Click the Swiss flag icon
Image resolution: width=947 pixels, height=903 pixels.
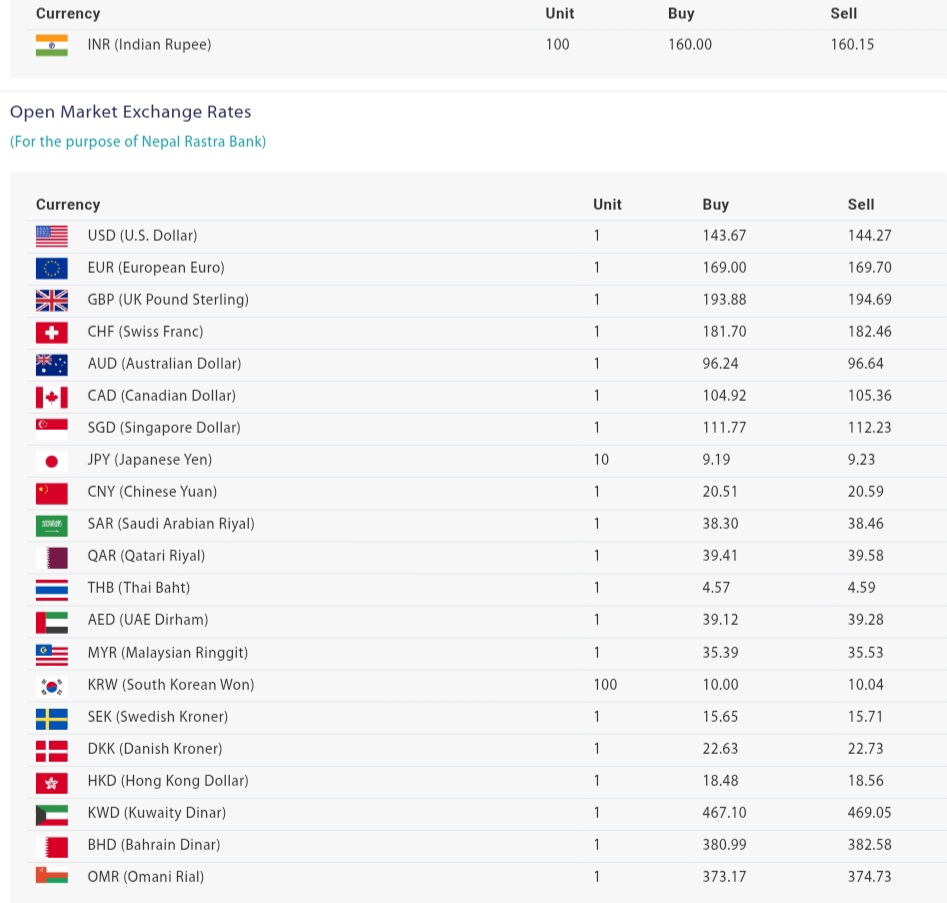(x=52, y=332)
